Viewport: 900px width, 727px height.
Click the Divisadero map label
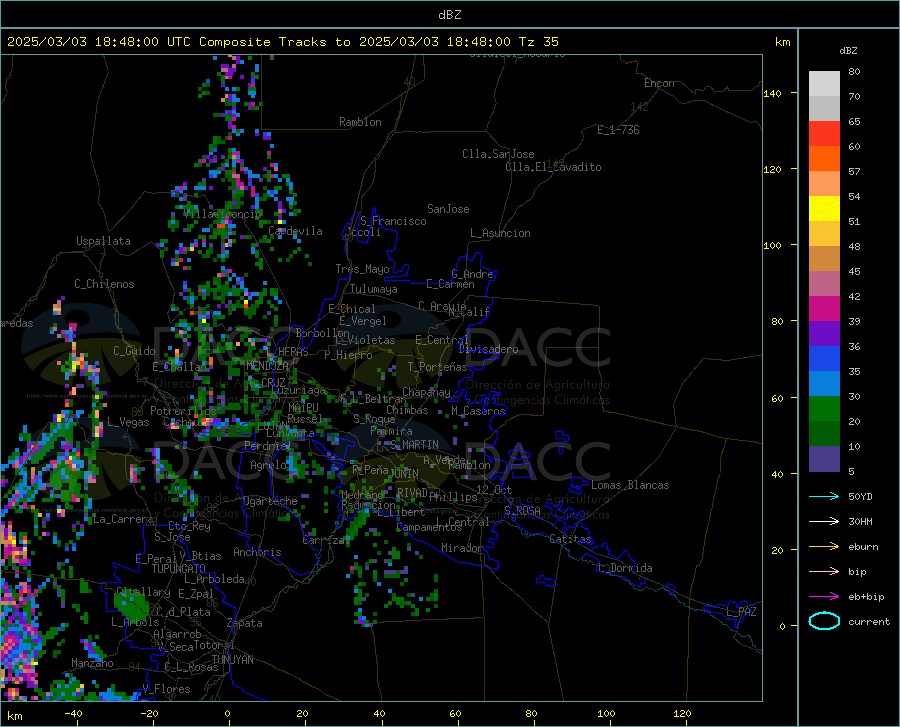[x=488, y=349]
